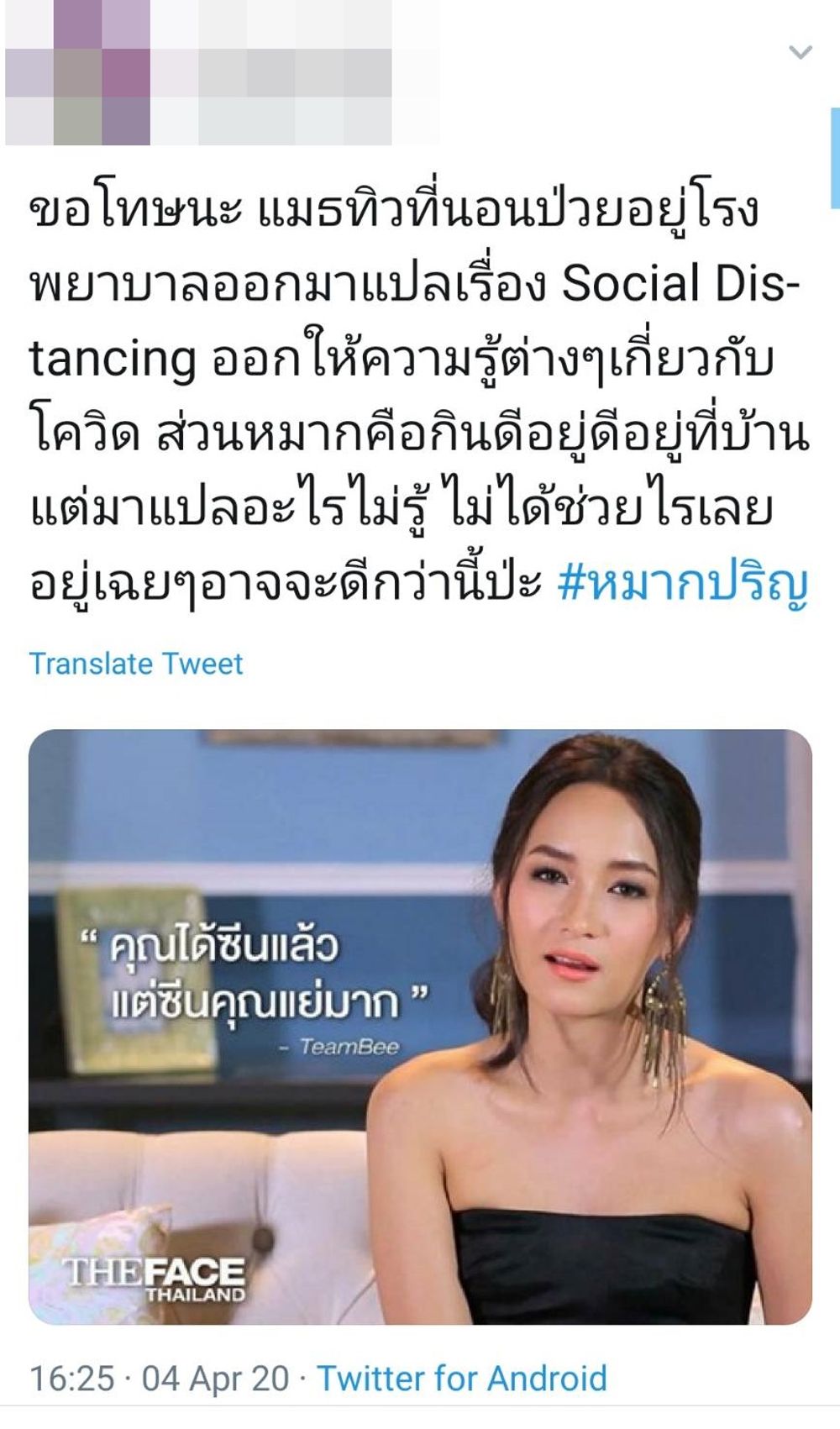Click the word tancing in the tweet text
This screenshot has width=840, height=1429.
113,360
